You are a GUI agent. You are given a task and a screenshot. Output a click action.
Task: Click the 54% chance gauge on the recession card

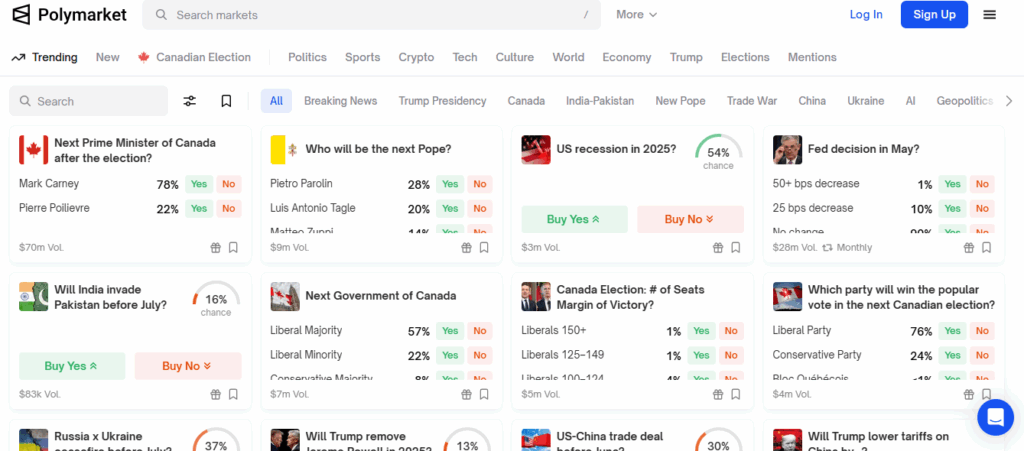pyautogui.click(x=718, y=154)
